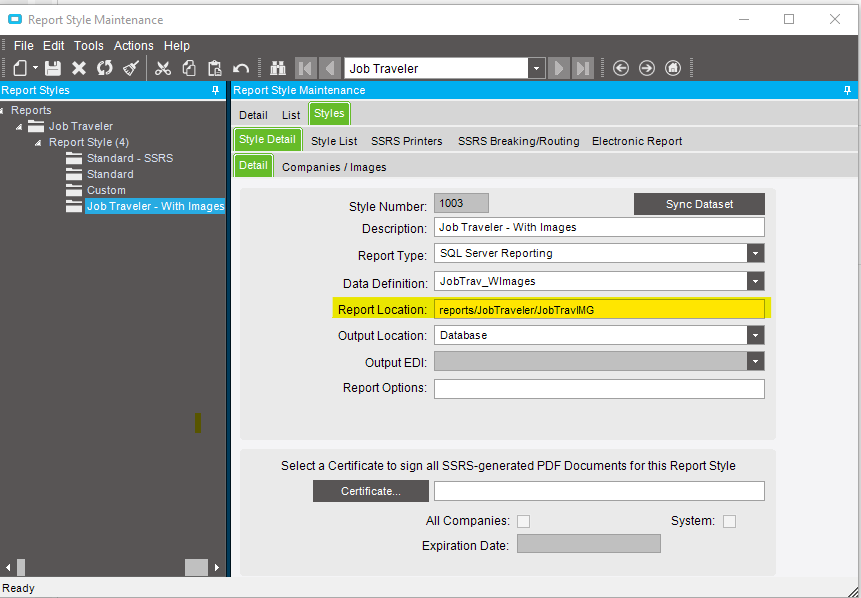Click the Report Location input field

[599, 310]
